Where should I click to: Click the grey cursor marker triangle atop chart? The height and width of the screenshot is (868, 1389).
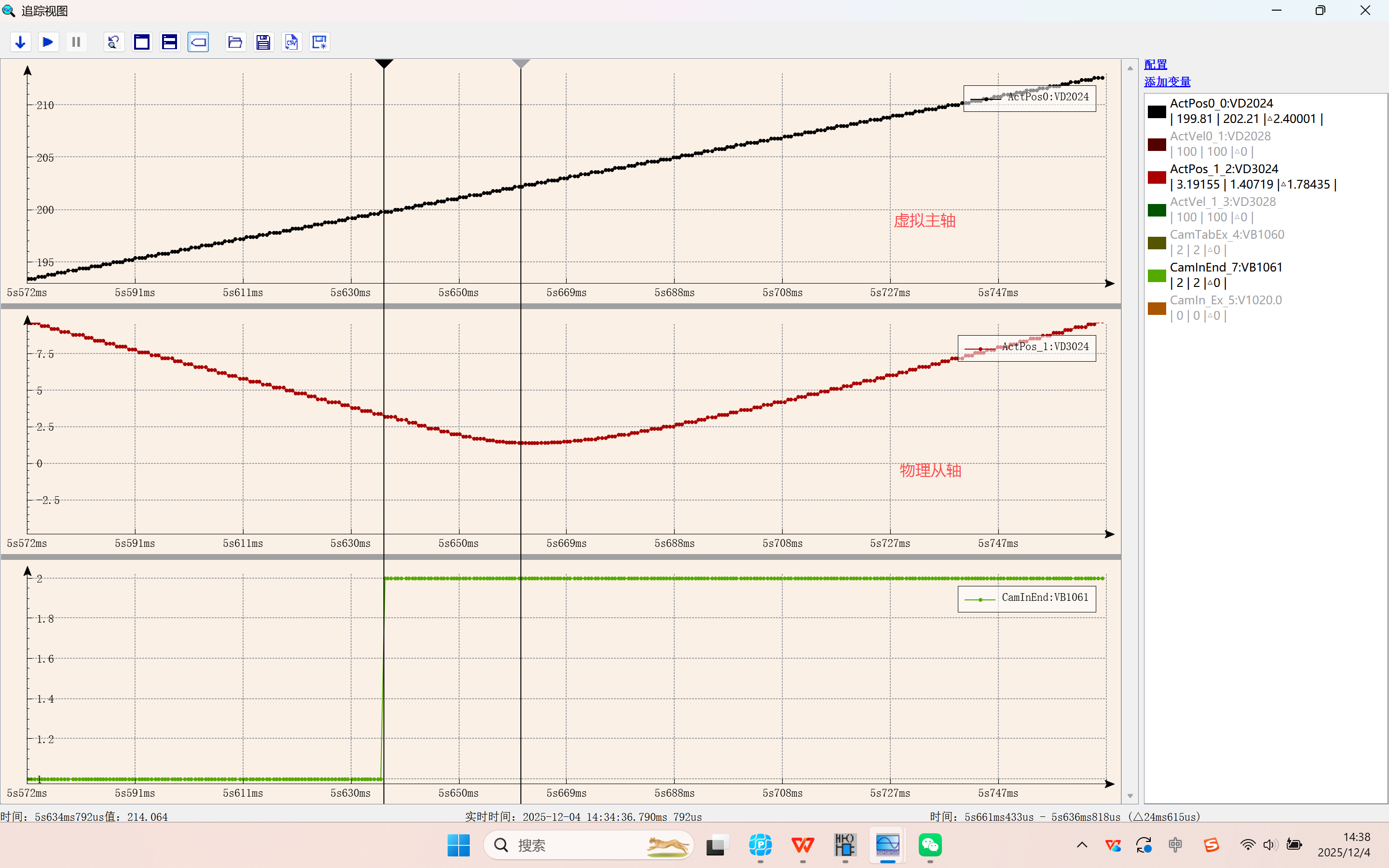[x=520, y=63]
